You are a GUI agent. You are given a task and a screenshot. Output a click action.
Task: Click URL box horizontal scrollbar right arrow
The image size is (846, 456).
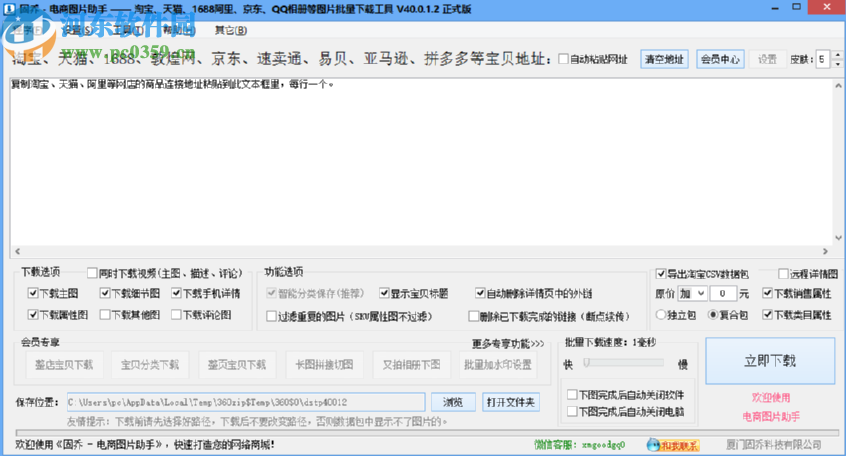tap(825, 251)
